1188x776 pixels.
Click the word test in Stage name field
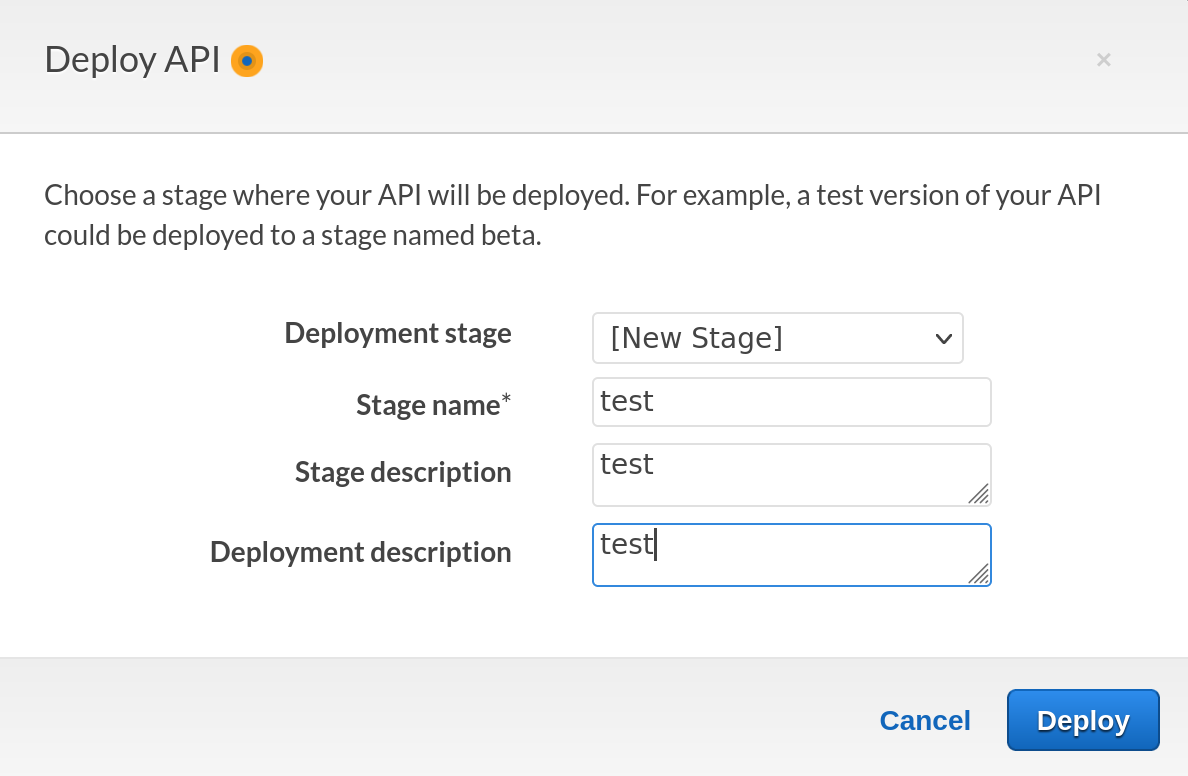tap(627, 402)
